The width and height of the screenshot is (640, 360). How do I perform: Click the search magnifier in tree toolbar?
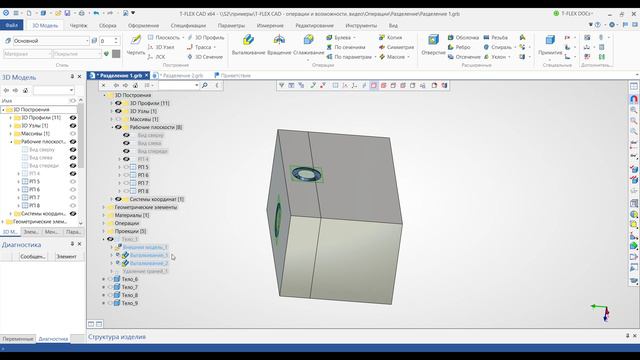[x=205, y=85]
